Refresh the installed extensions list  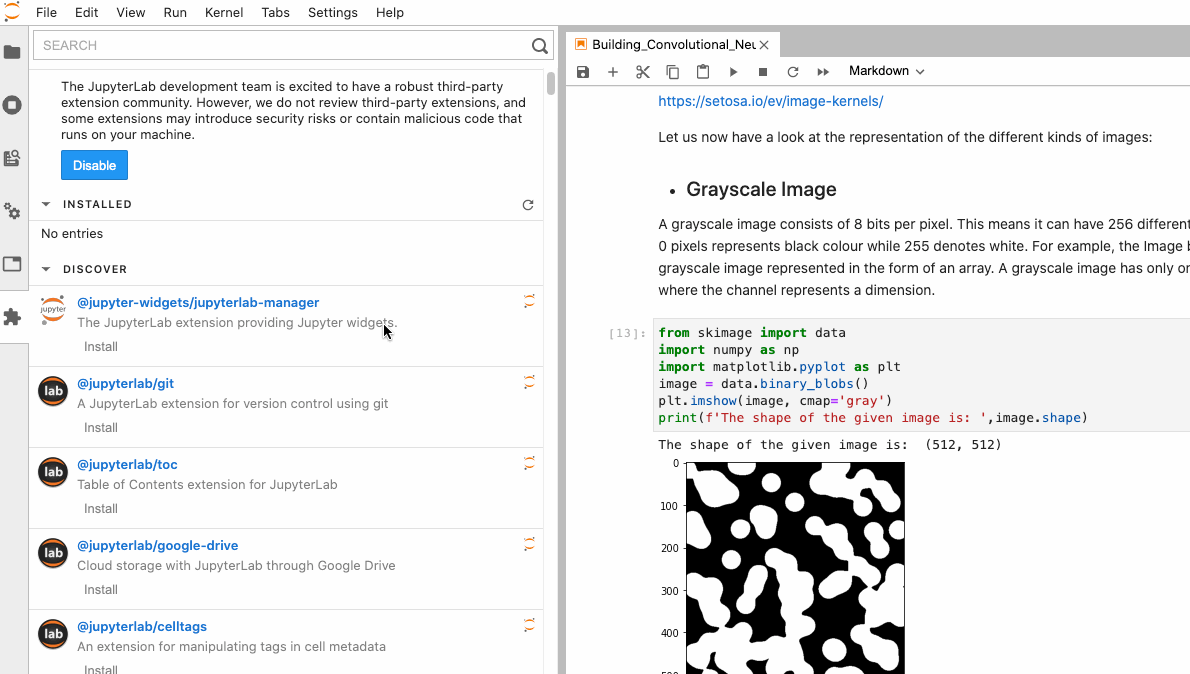click(x=528, y=204)
